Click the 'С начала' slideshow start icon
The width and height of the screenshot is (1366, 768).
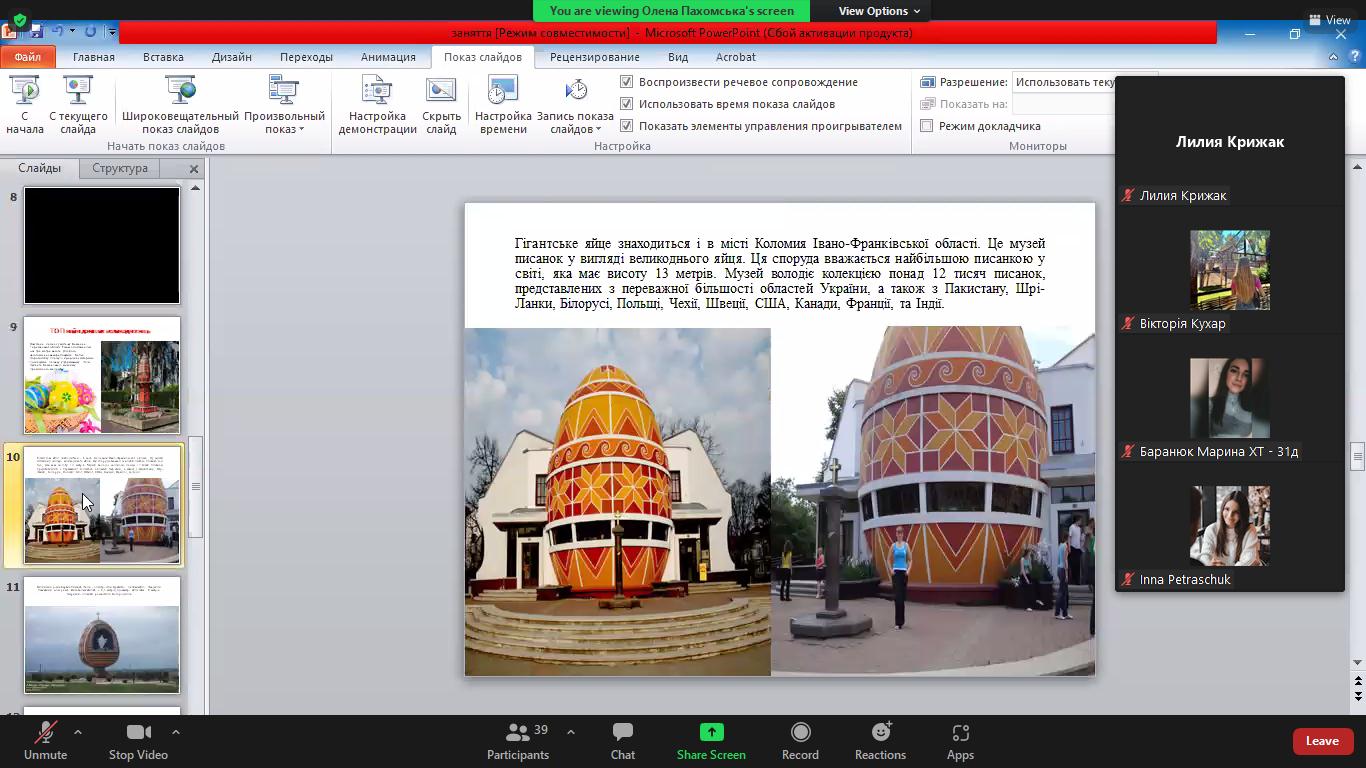pos(25,92)
